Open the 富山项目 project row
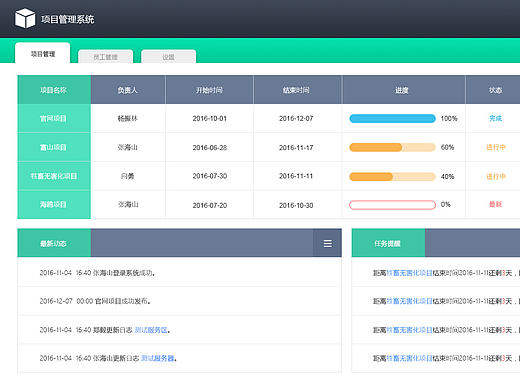 click(54, 147)
